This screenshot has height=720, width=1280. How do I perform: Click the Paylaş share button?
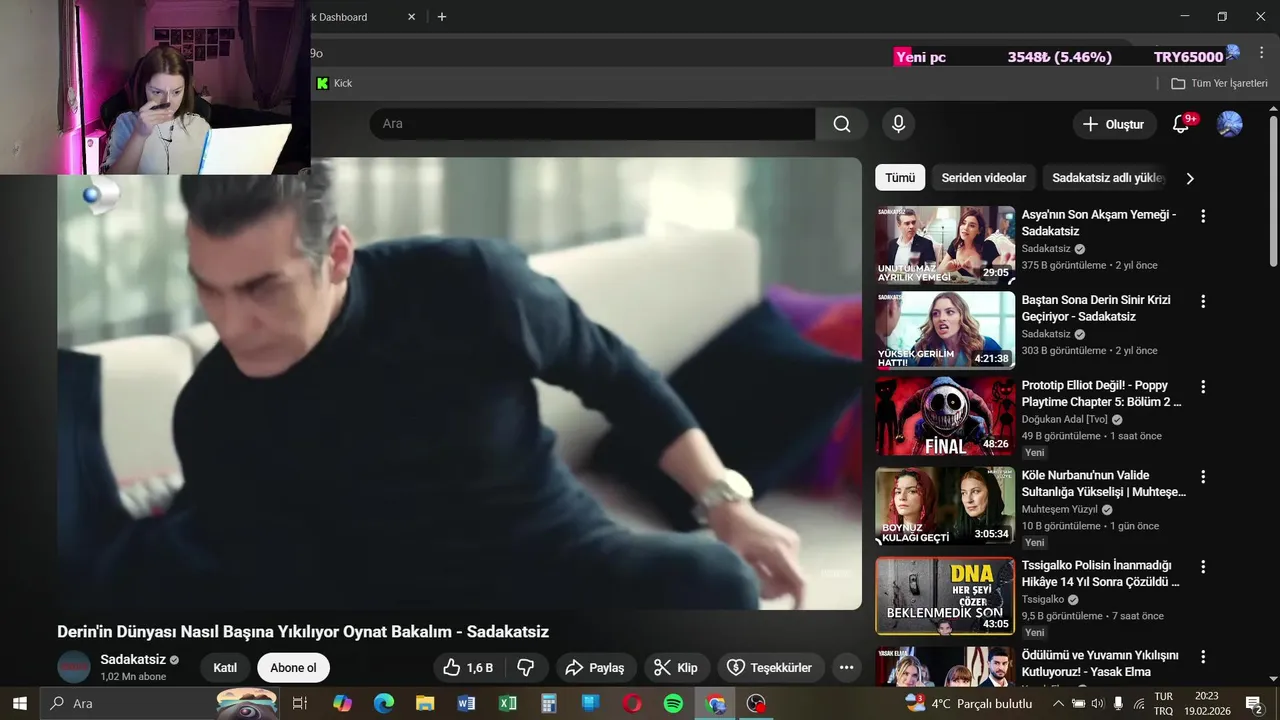pyautogui.click(x=595, y=668)
